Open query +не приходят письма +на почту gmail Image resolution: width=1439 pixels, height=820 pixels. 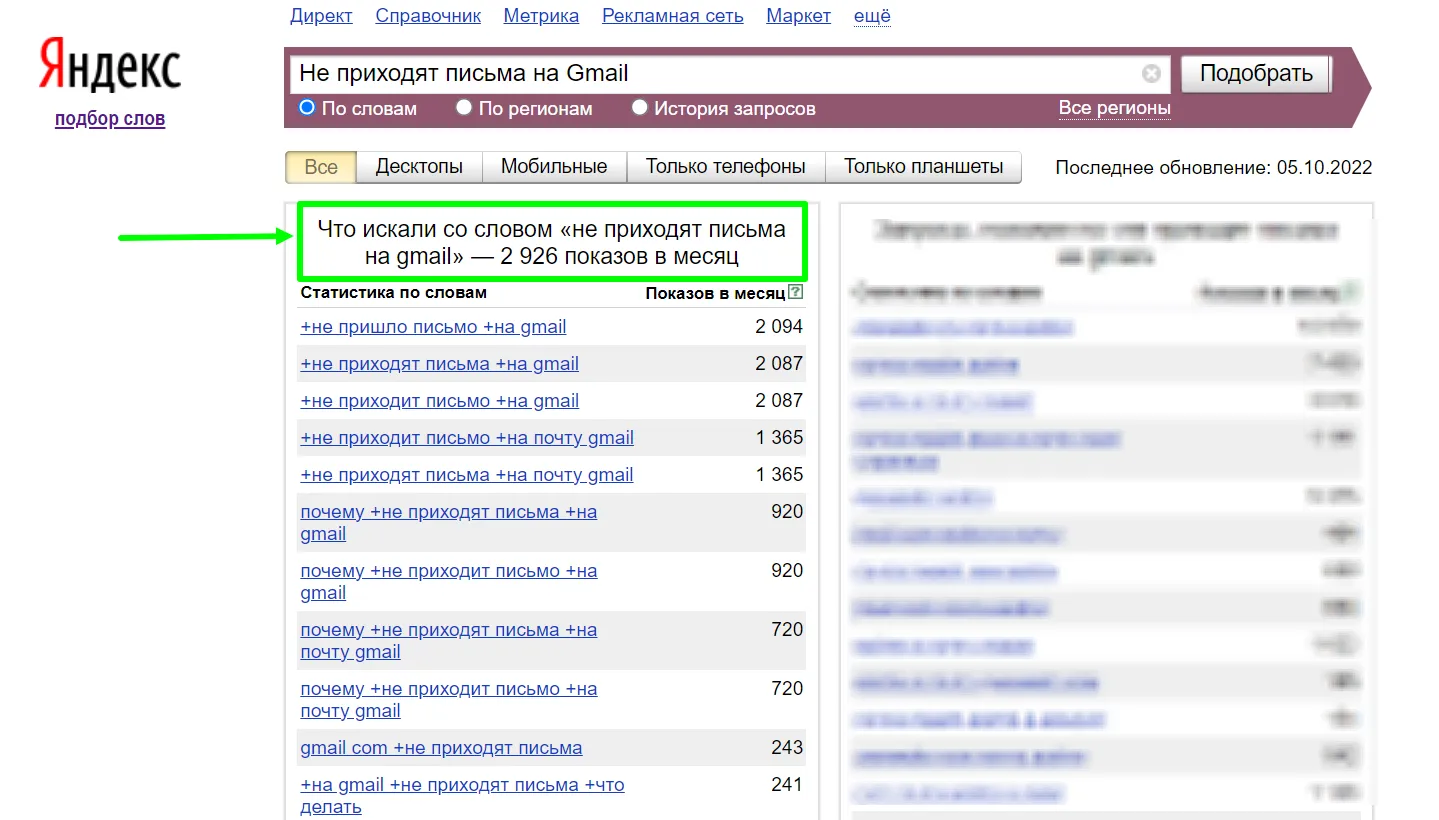(x=467, y=475)
